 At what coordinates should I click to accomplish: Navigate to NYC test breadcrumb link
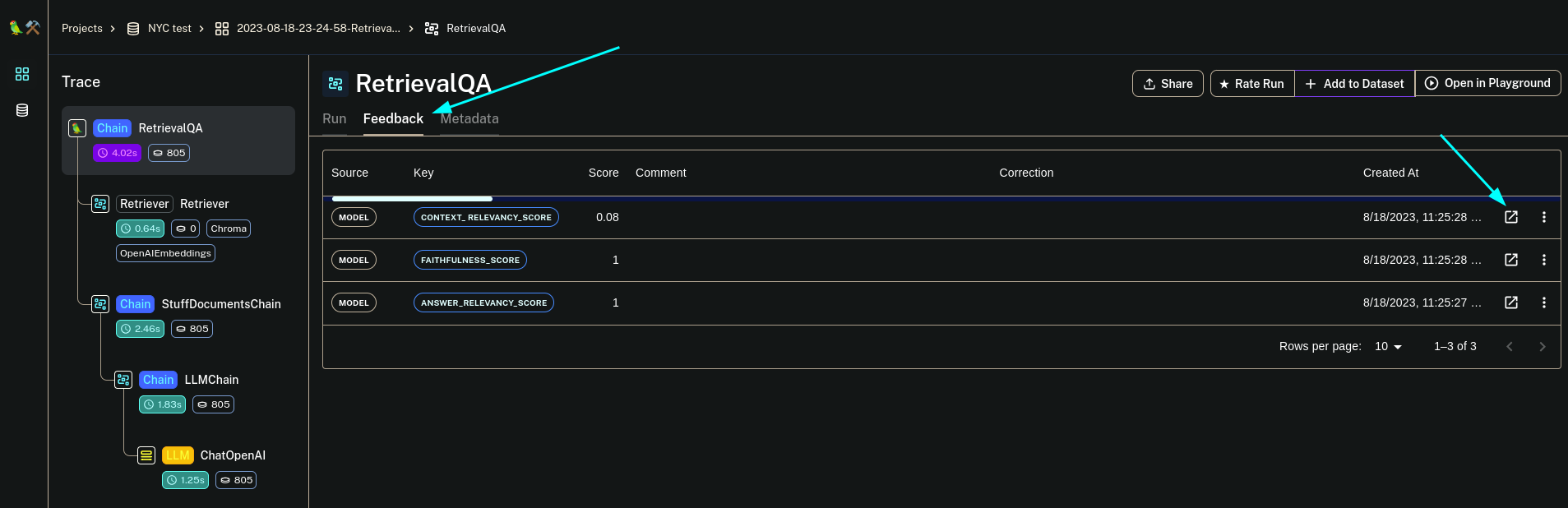169,29
